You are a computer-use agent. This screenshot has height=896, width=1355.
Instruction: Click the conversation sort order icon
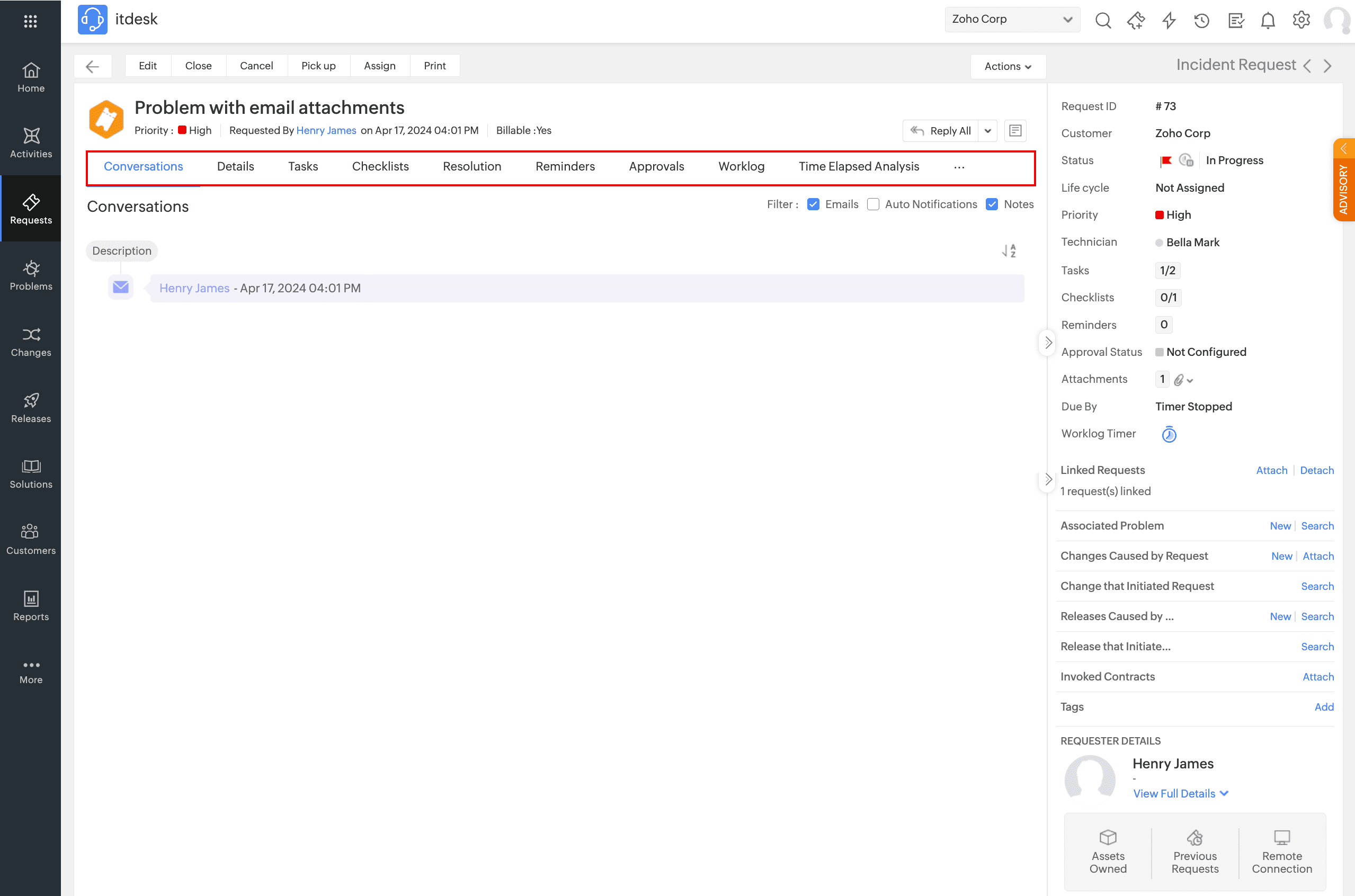pos(1009,251)
